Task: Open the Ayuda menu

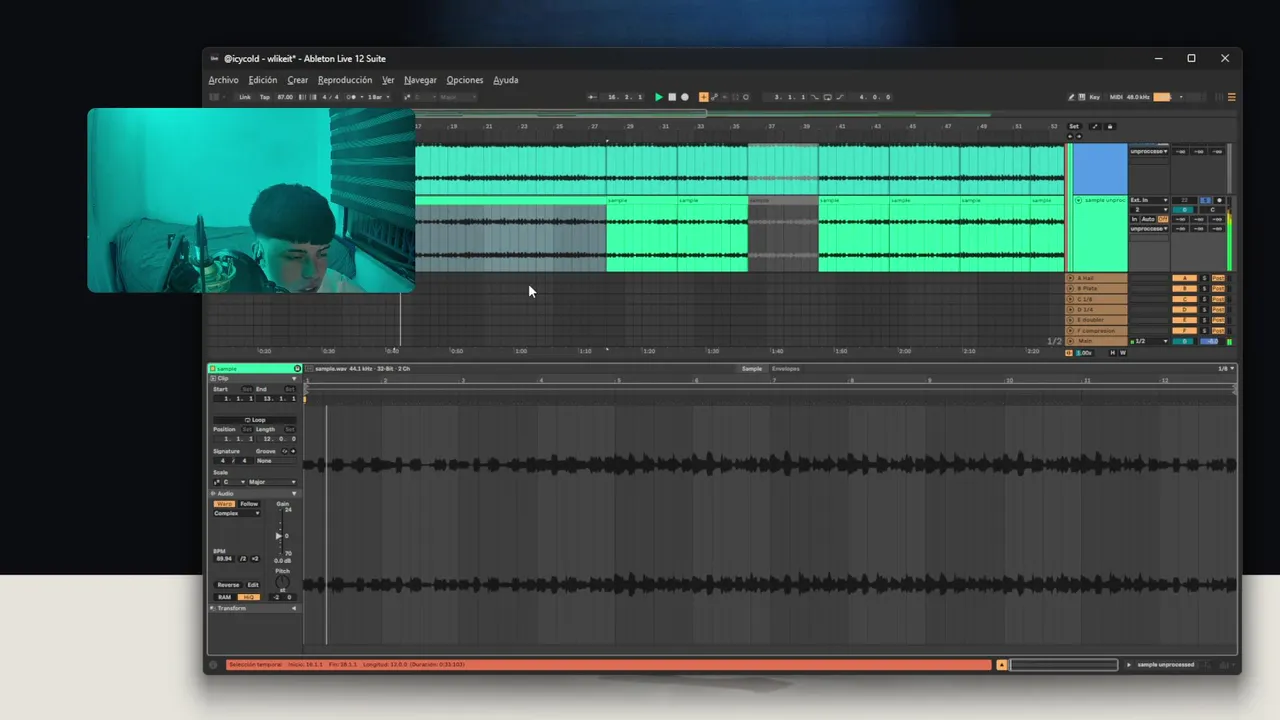Action: pos(506,80)
